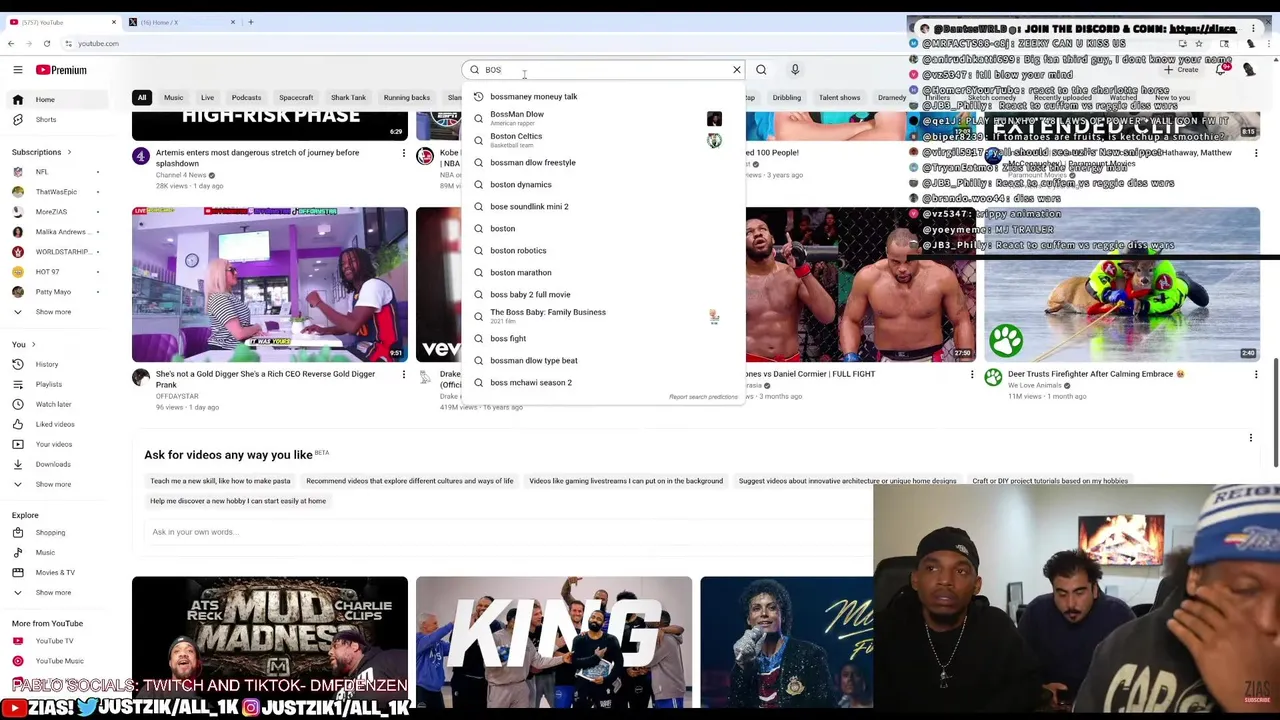Choose suggestion 'The Boss Baby: Family Business'
The height and width of the screenshot is (720, 1280).
click(x=603, y=316)
